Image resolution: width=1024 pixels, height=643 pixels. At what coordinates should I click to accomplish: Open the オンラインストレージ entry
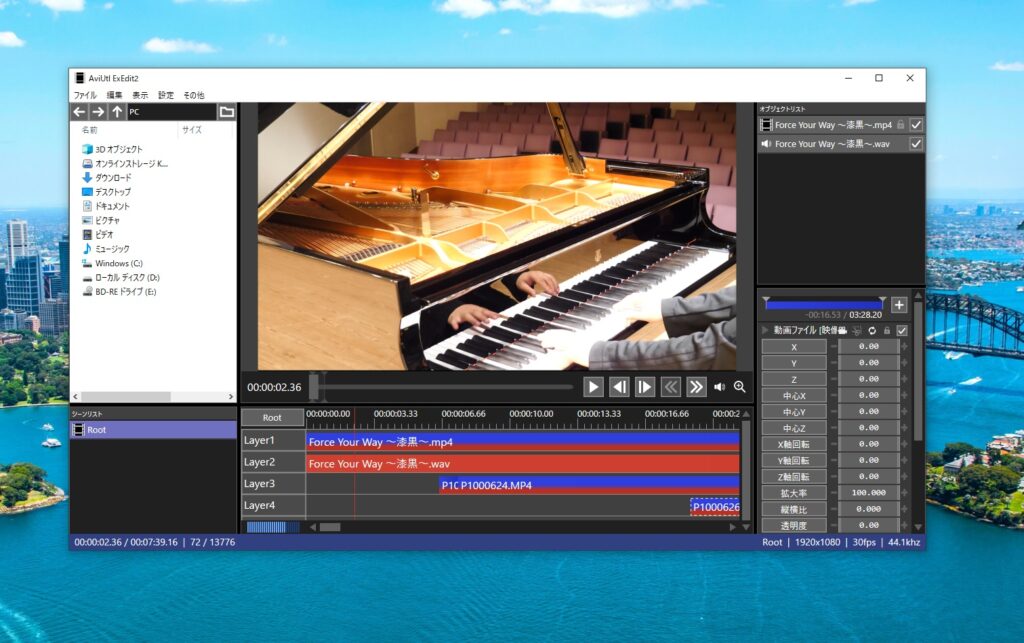pyautogui.click(x=125, y=163)
